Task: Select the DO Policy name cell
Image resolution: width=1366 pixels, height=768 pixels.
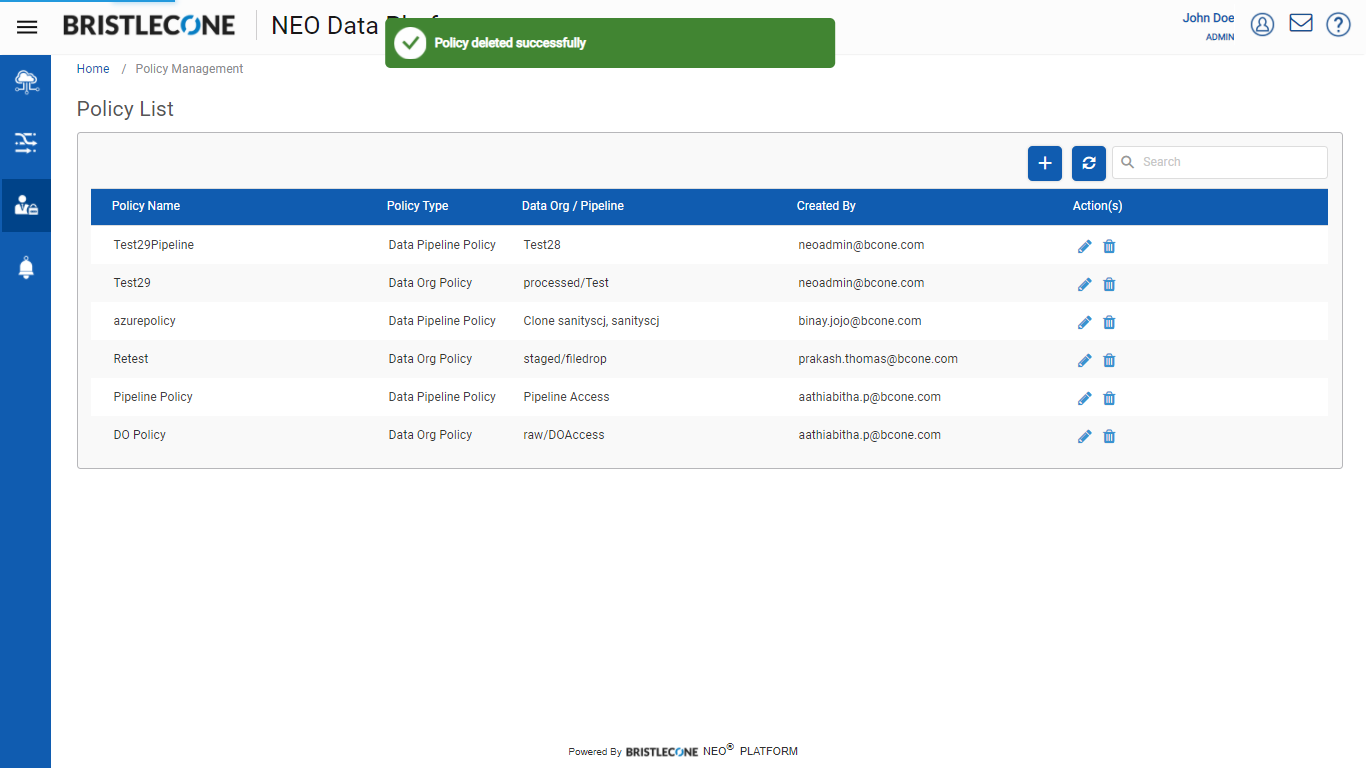Action: (140, 435)
